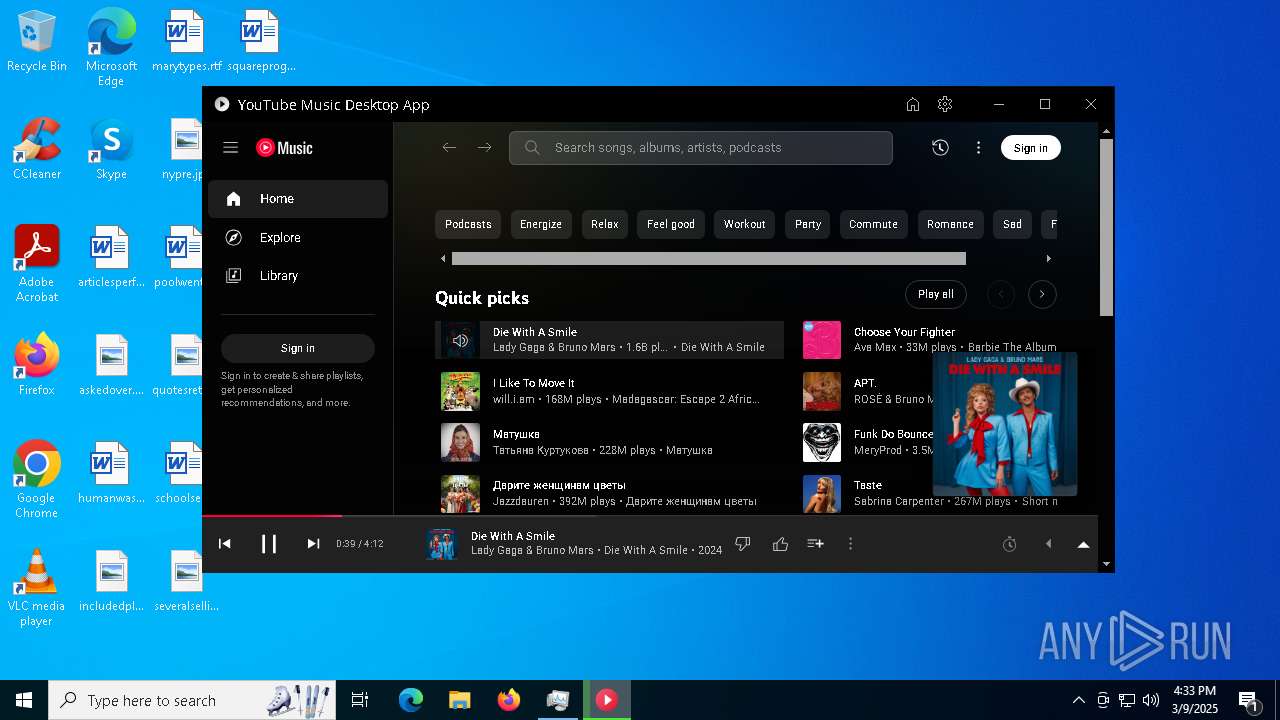The image size is (1280, 720).
Task: Click the Die With A Smile album art popup
Action: coord(1005,424)
